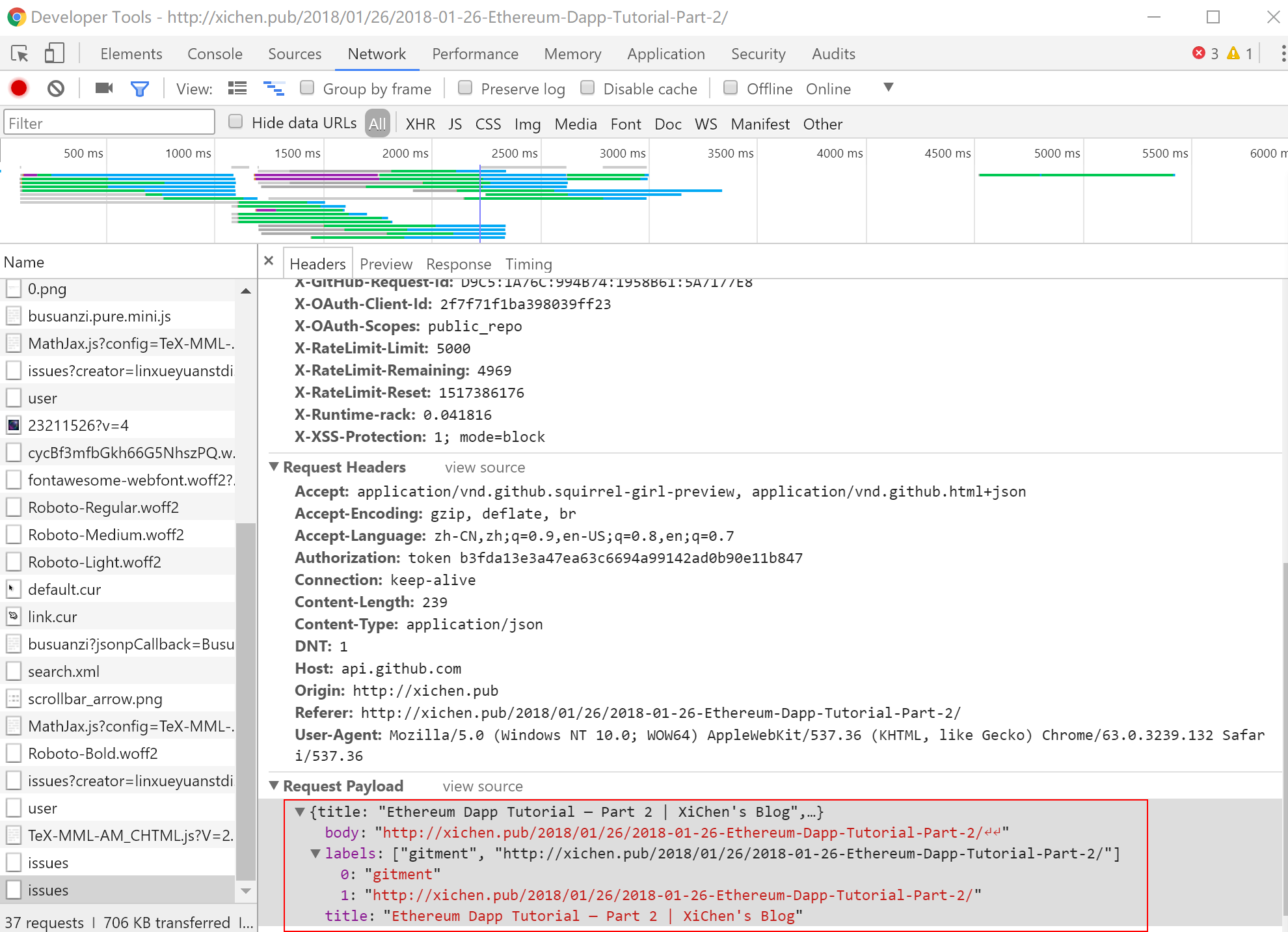Select the 0.png file icon
1288x932 pixels.
13,289
